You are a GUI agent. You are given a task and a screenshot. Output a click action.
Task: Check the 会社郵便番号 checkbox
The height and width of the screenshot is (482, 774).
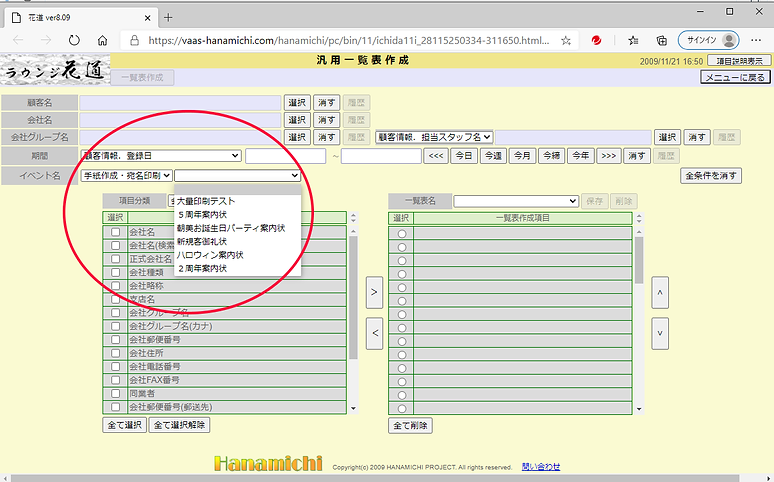point(116,340)
